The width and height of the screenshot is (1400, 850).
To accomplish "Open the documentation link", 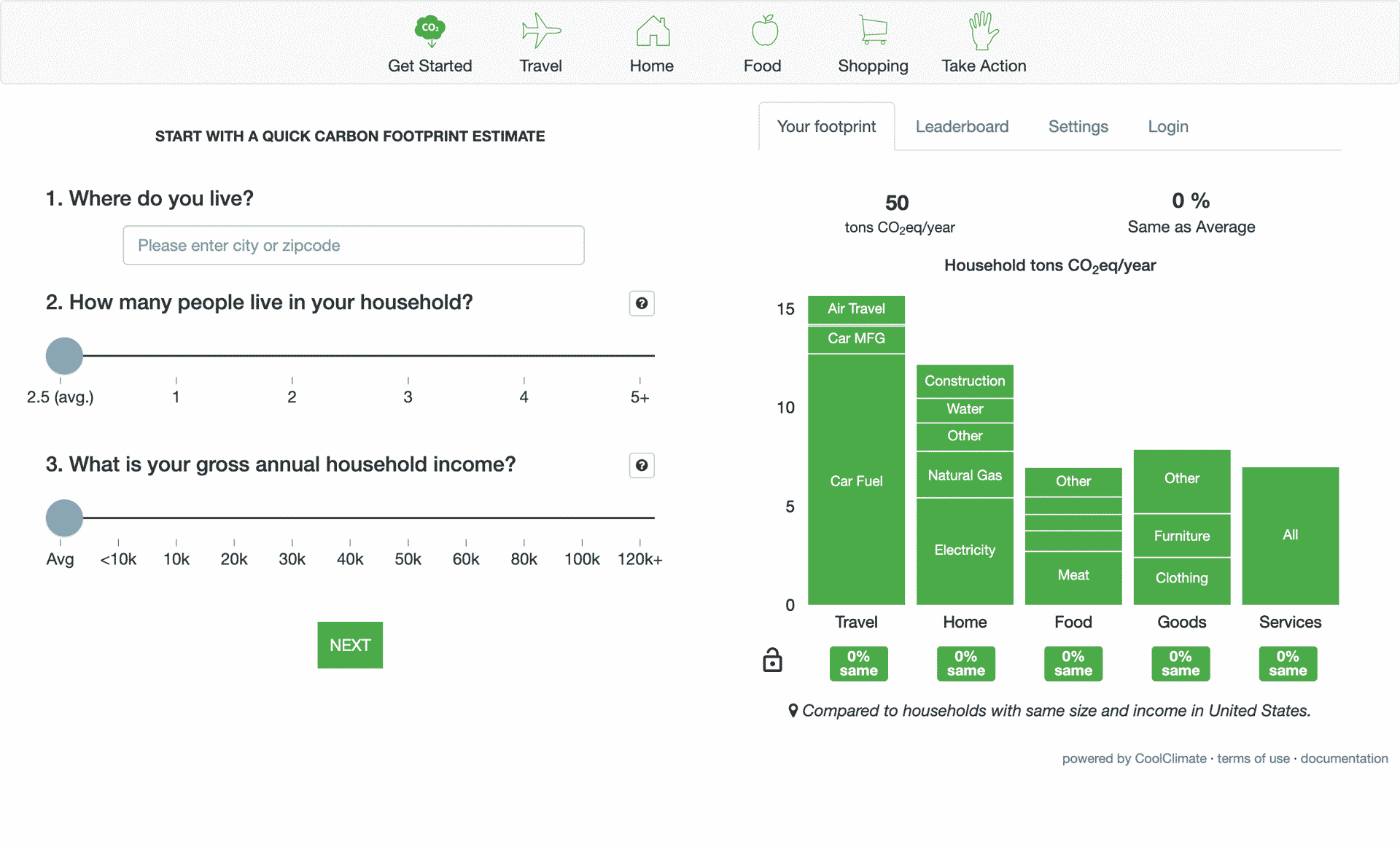I will pos(1344,758).
